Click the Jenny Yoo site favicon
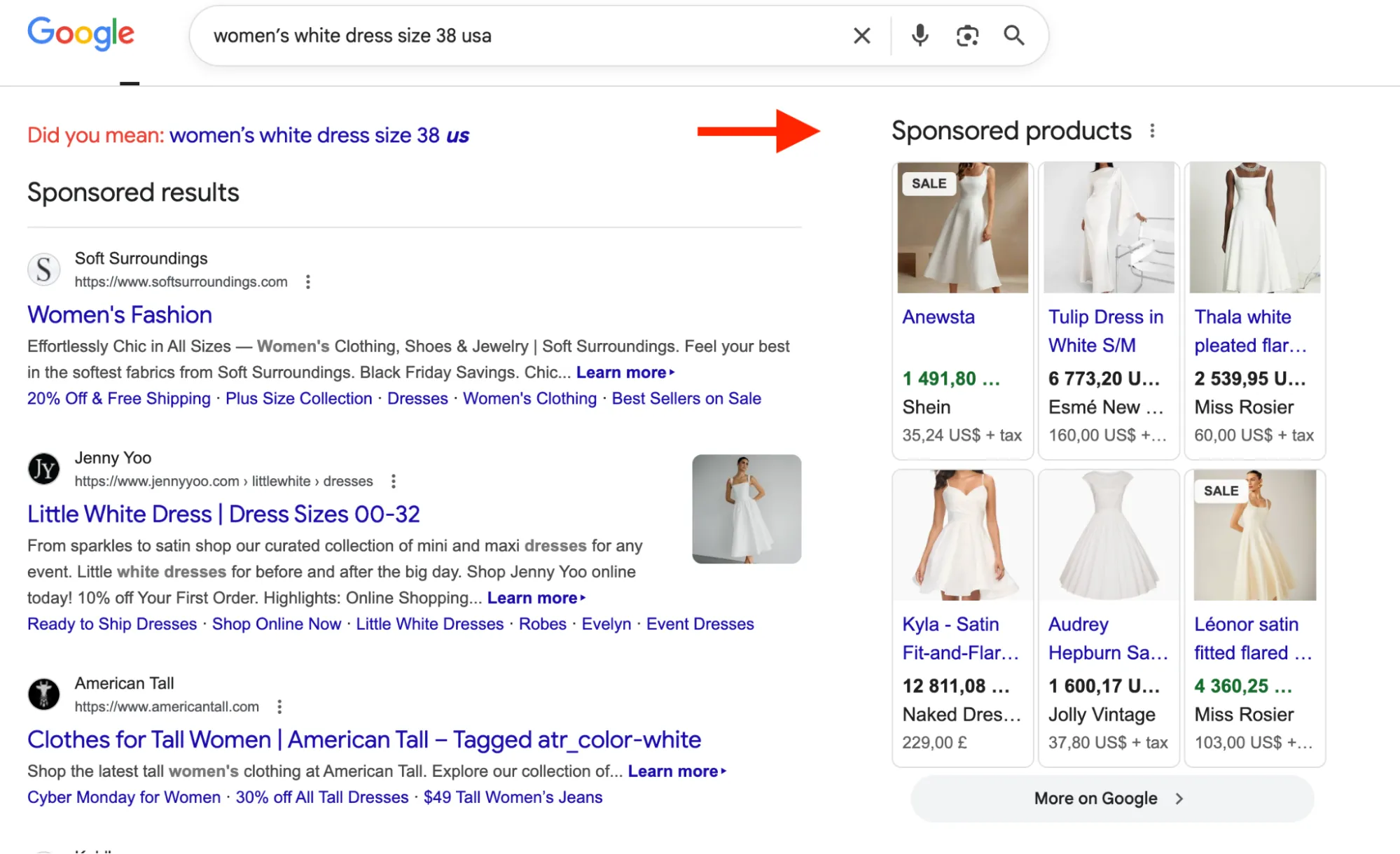 (x=44, y=469)
